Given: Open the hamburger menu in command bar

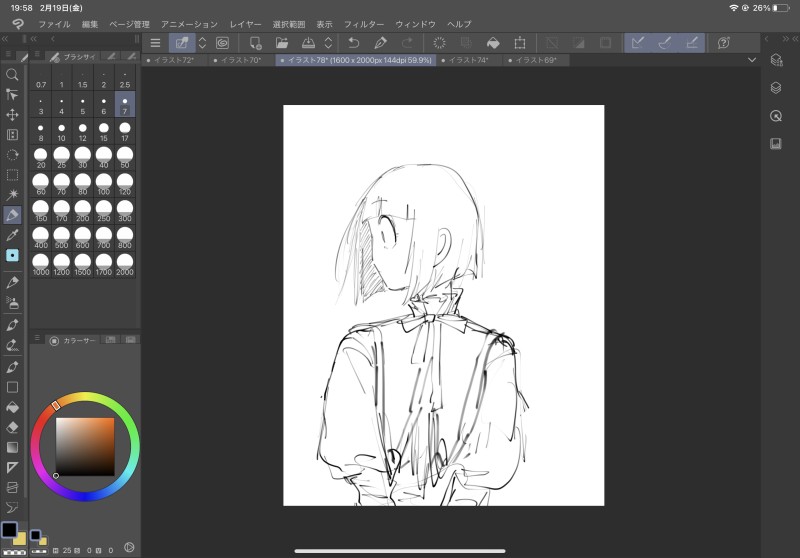Looking at the screenshot, I should 155,43.
